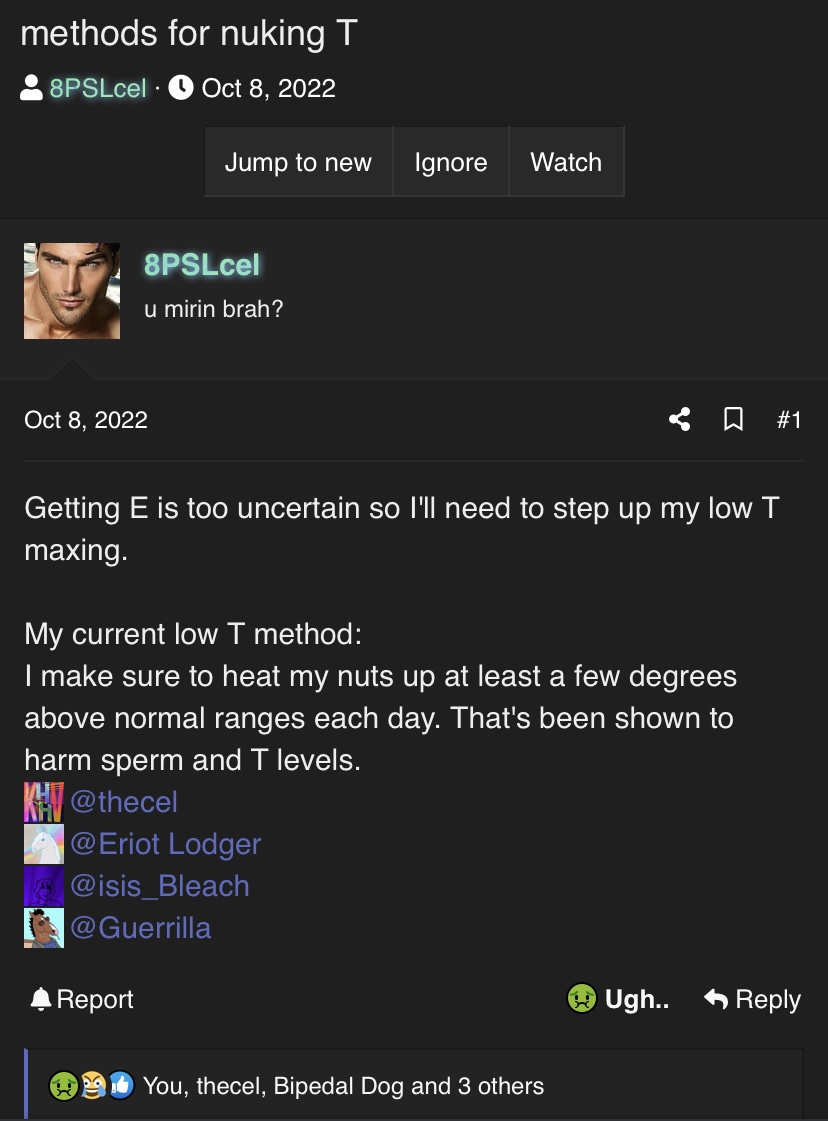Bookmark this post with the bookmark icon
Image resolution: width=828 pixels, height=1121 pixels.
pos(733,419)
